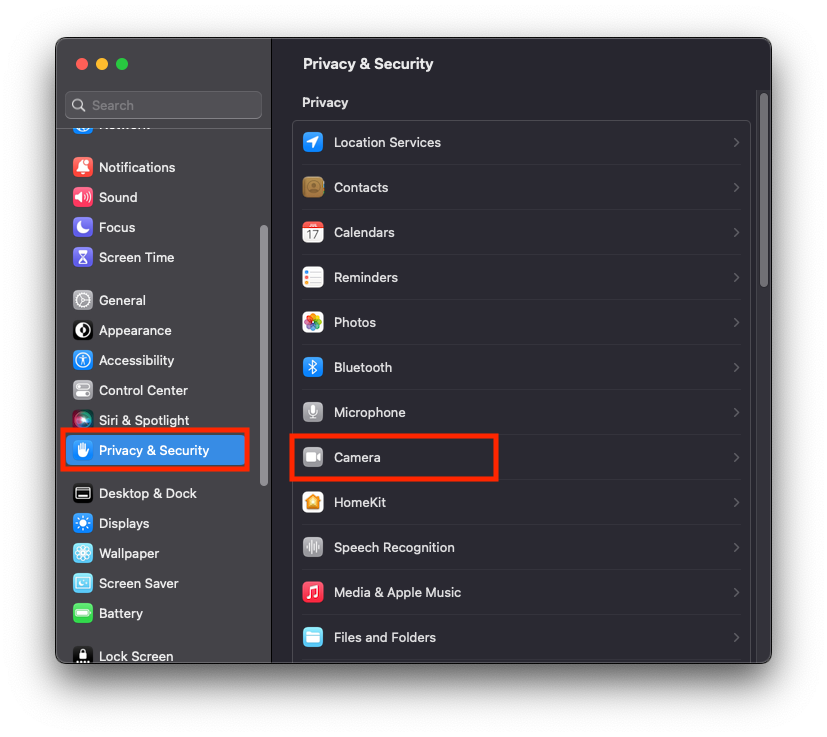Open the Displays settings
Viewport: 827px width, 737px height.
pos(124,523)
